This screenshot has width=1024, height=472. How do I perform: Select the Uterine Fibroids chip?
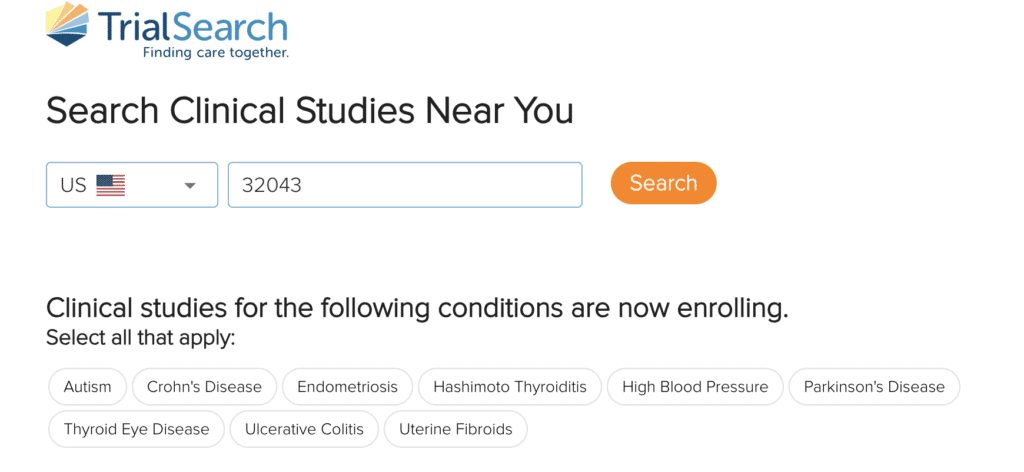point(455,429)
